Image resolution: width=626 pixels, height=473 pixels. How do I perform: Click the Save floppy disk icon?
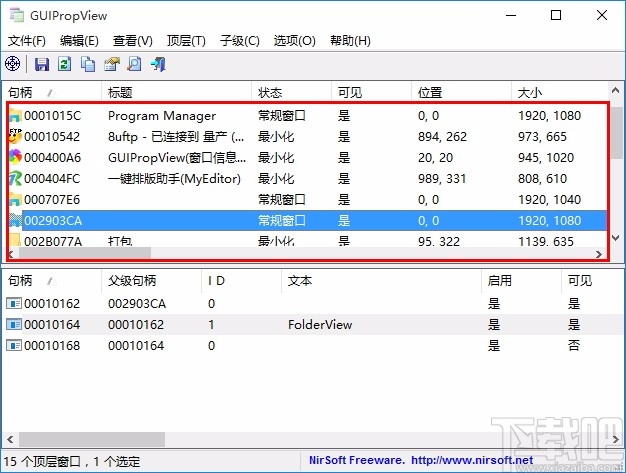(42, 64)
